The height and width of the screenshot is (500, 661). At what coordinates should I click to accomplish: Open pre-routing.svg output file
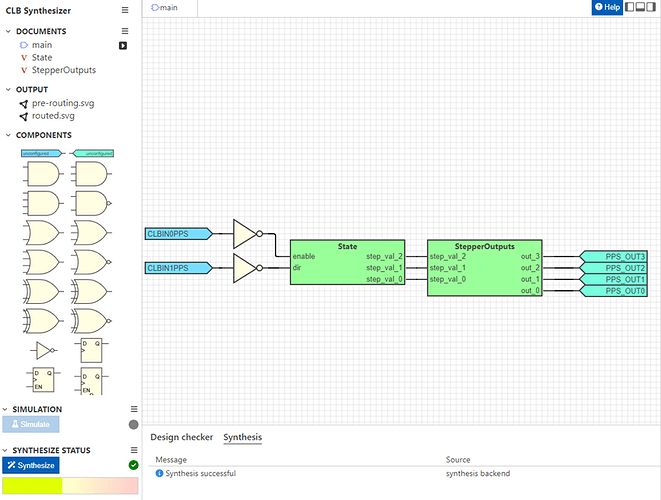(63, 103)
